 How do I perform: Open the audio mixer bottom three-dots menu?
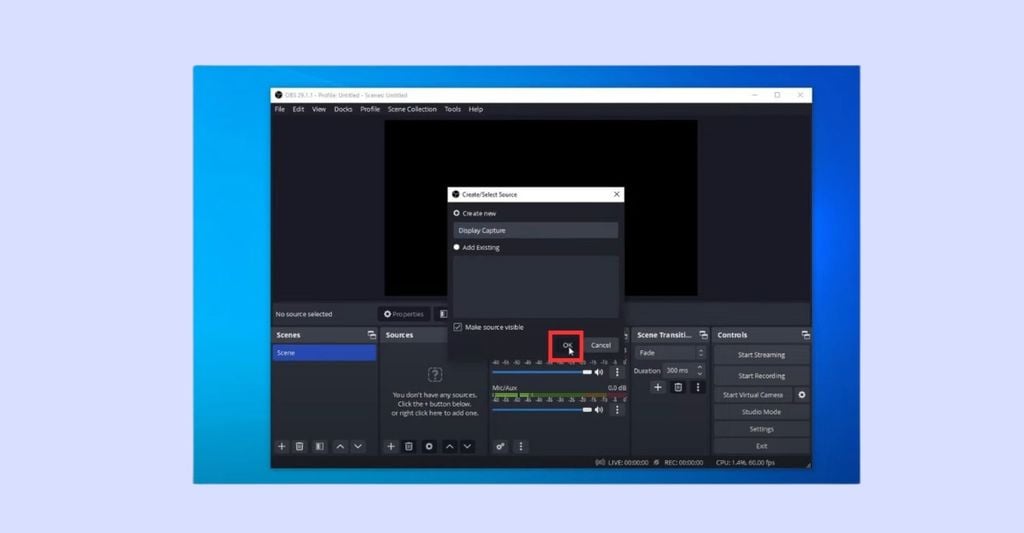click(520, 447)
